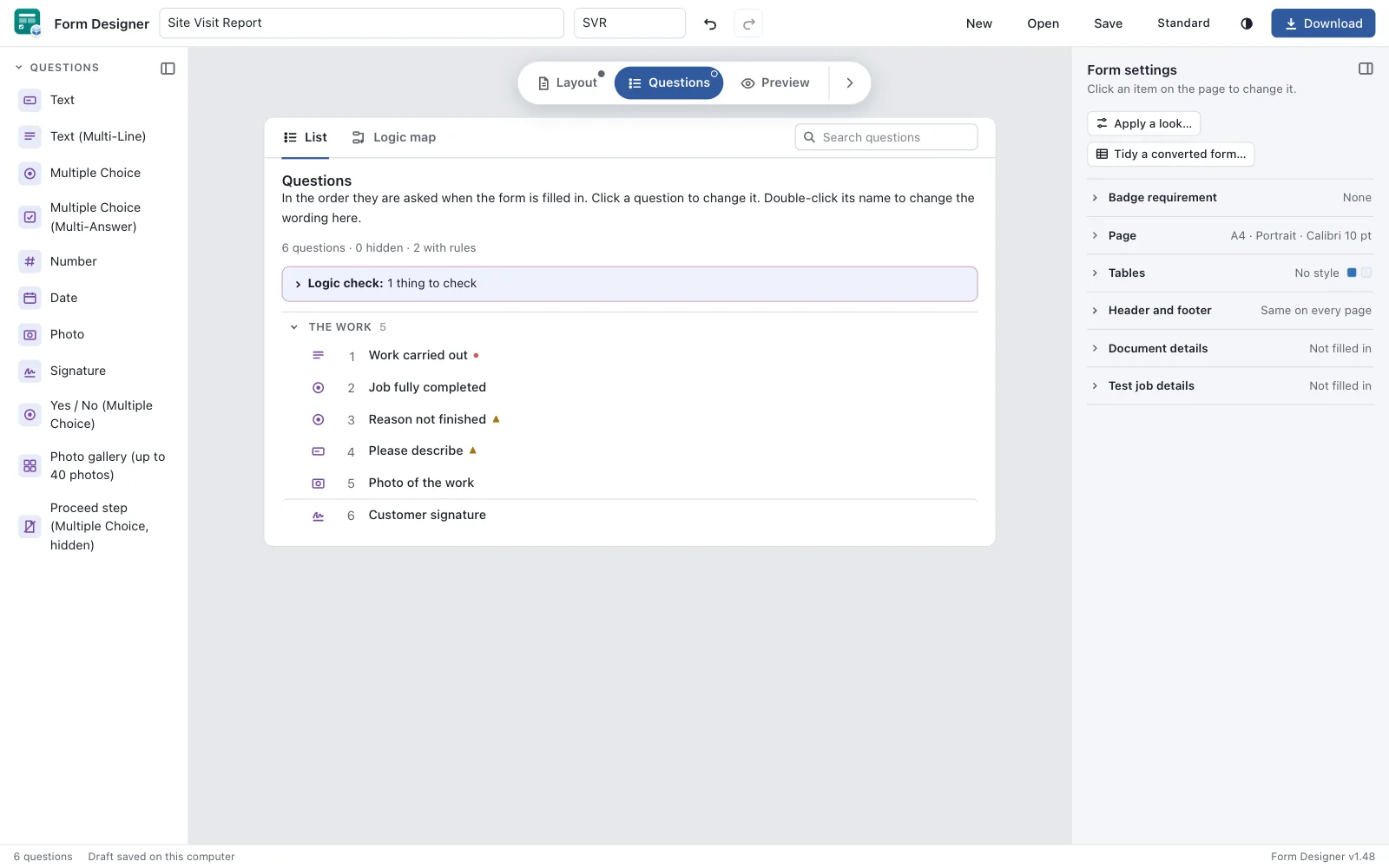Open the Logic map view

[394, 137]
